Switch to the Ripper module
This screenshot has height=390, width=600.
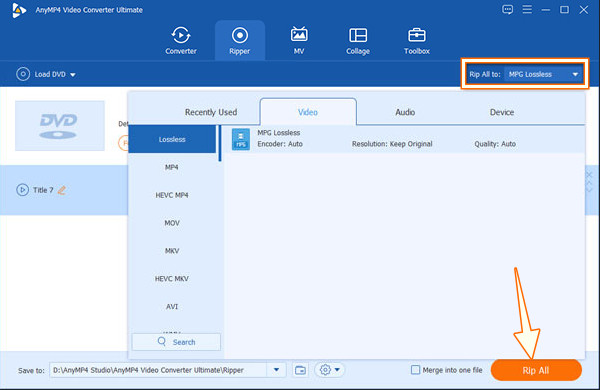[x=240, y=41]
